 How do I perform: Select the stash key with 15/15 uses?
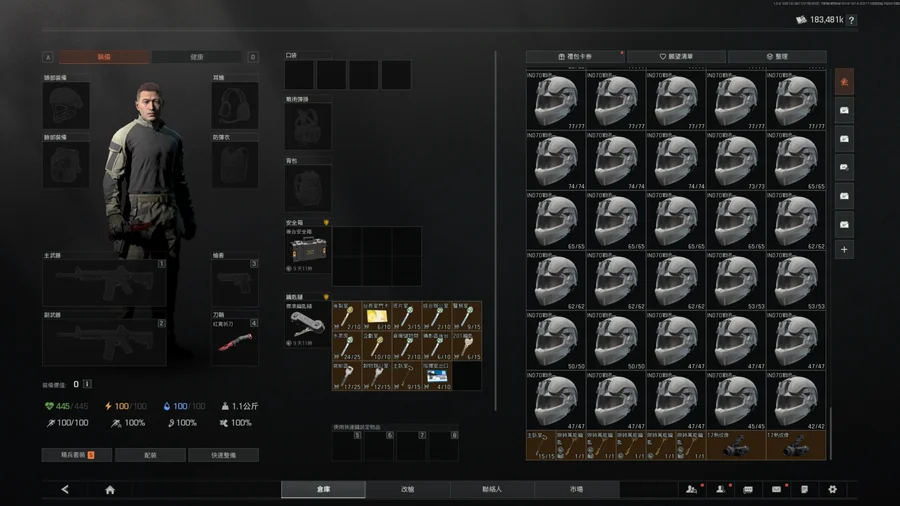click(x=541, y=445)
